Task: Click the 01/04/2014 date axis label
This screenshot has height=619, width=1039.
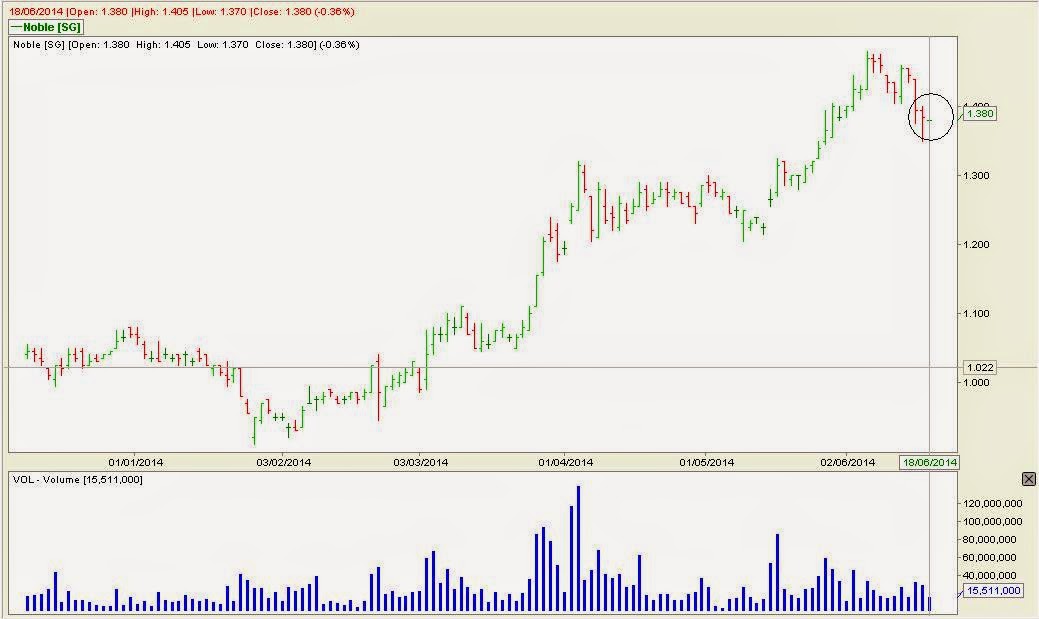Action: pos(565,462)
